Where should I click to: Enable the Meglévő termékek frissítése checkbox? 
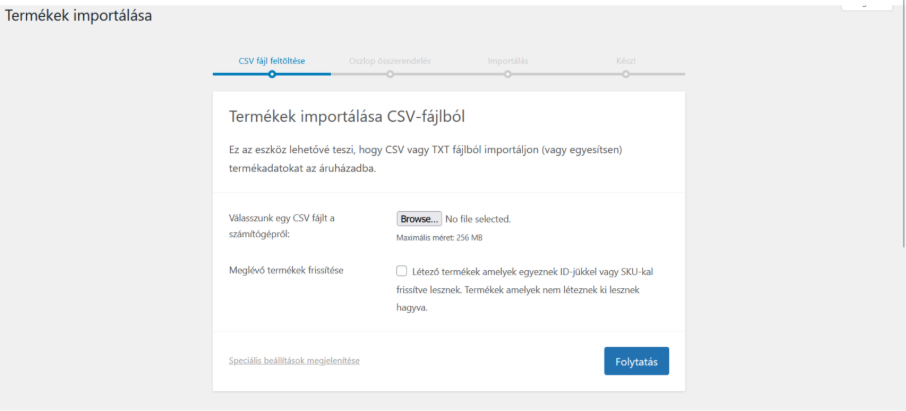click(x=401, y=271)
